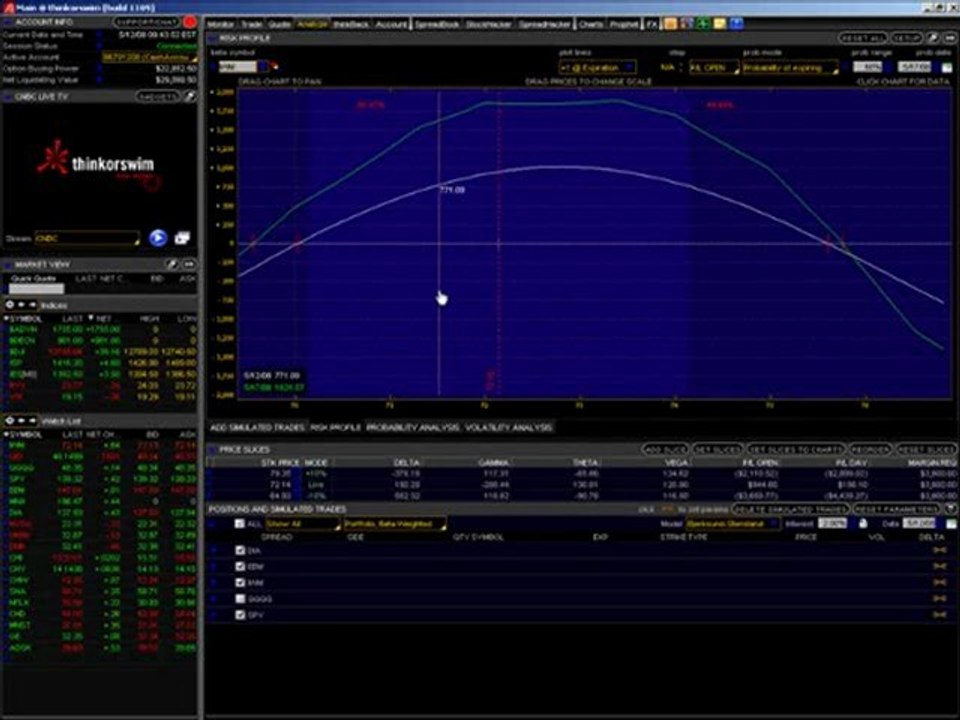Toggle the DIA position checkbox
This screenshot has width=960, height=720.
(240, 550)
